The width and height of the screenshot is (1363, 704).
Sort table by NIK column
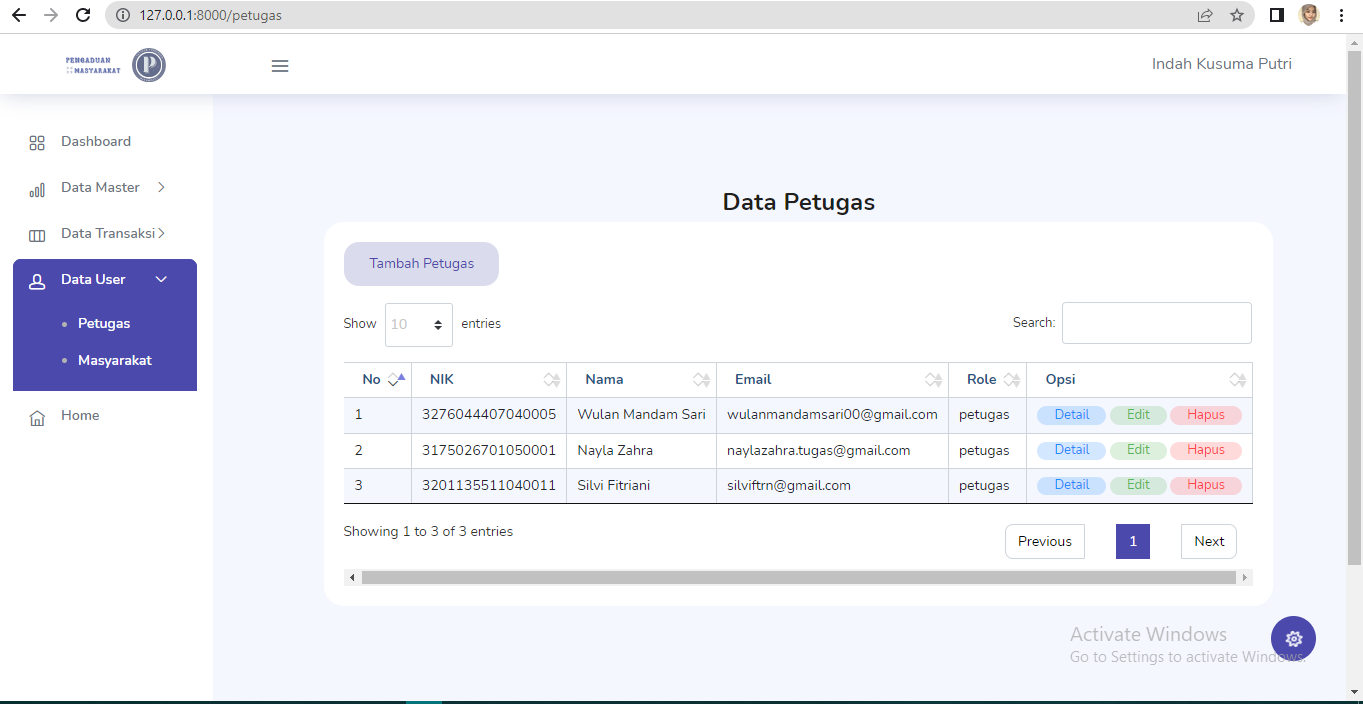point(489,380)
